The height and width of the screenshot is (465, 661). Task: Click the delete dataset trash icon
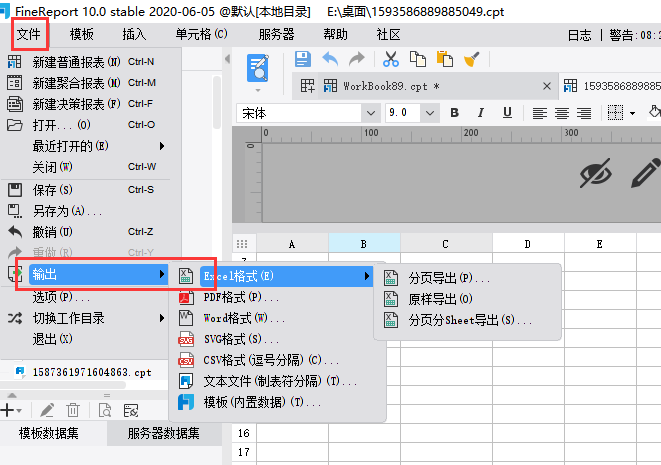[x=73, y=410]
